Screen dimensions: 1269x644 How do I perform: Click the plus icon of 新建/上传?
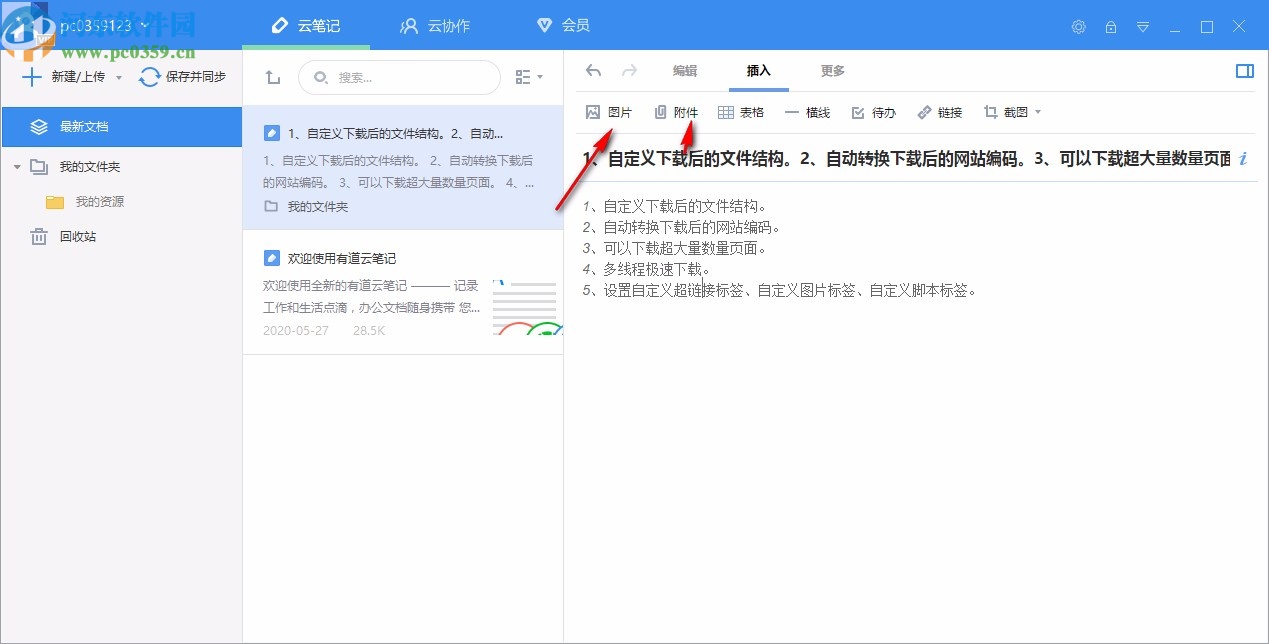click(x=33, y=77)
